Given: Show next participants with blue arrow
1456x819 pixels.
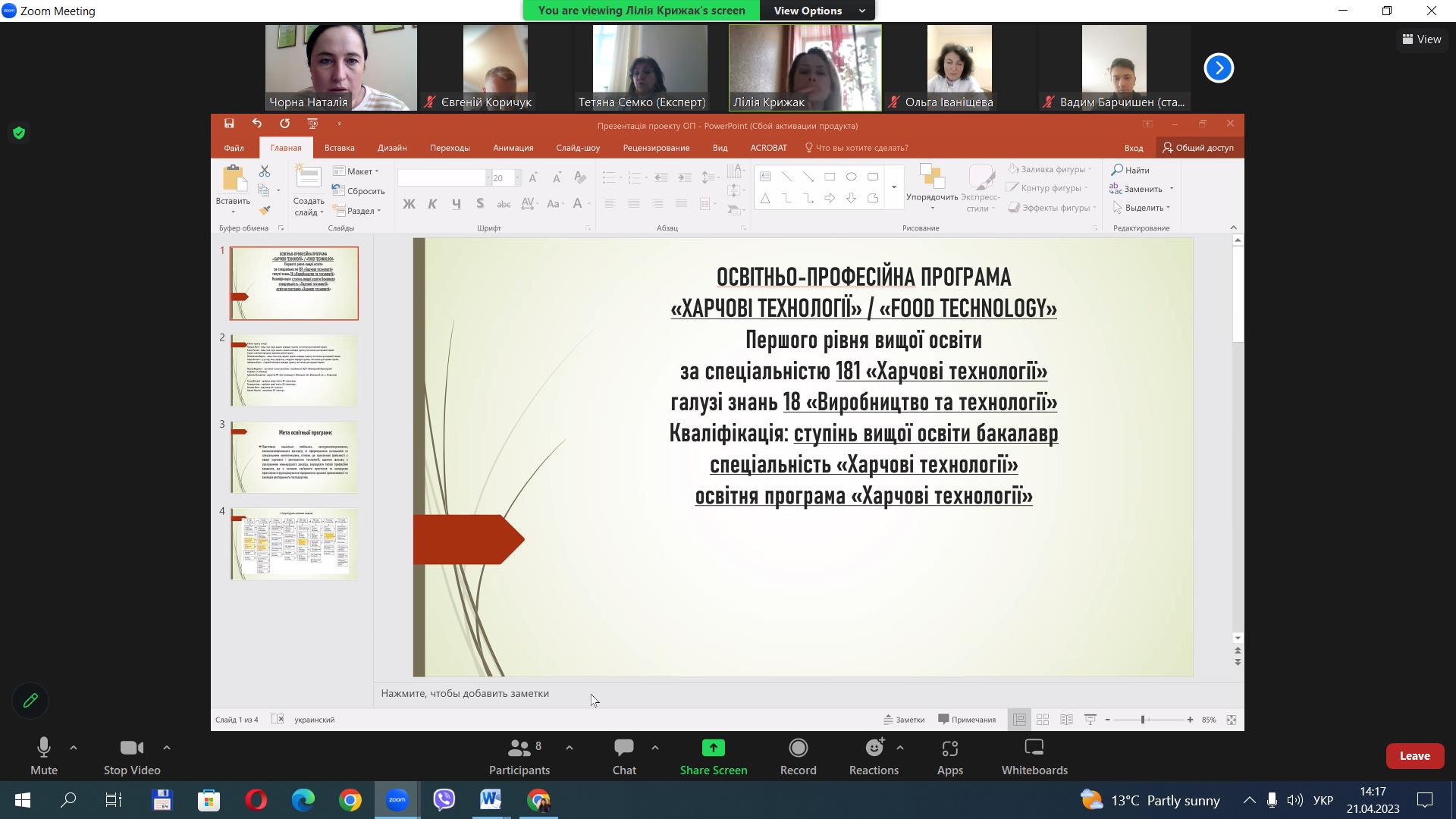Looking at the screenshot, I should tap(1219, 68).
